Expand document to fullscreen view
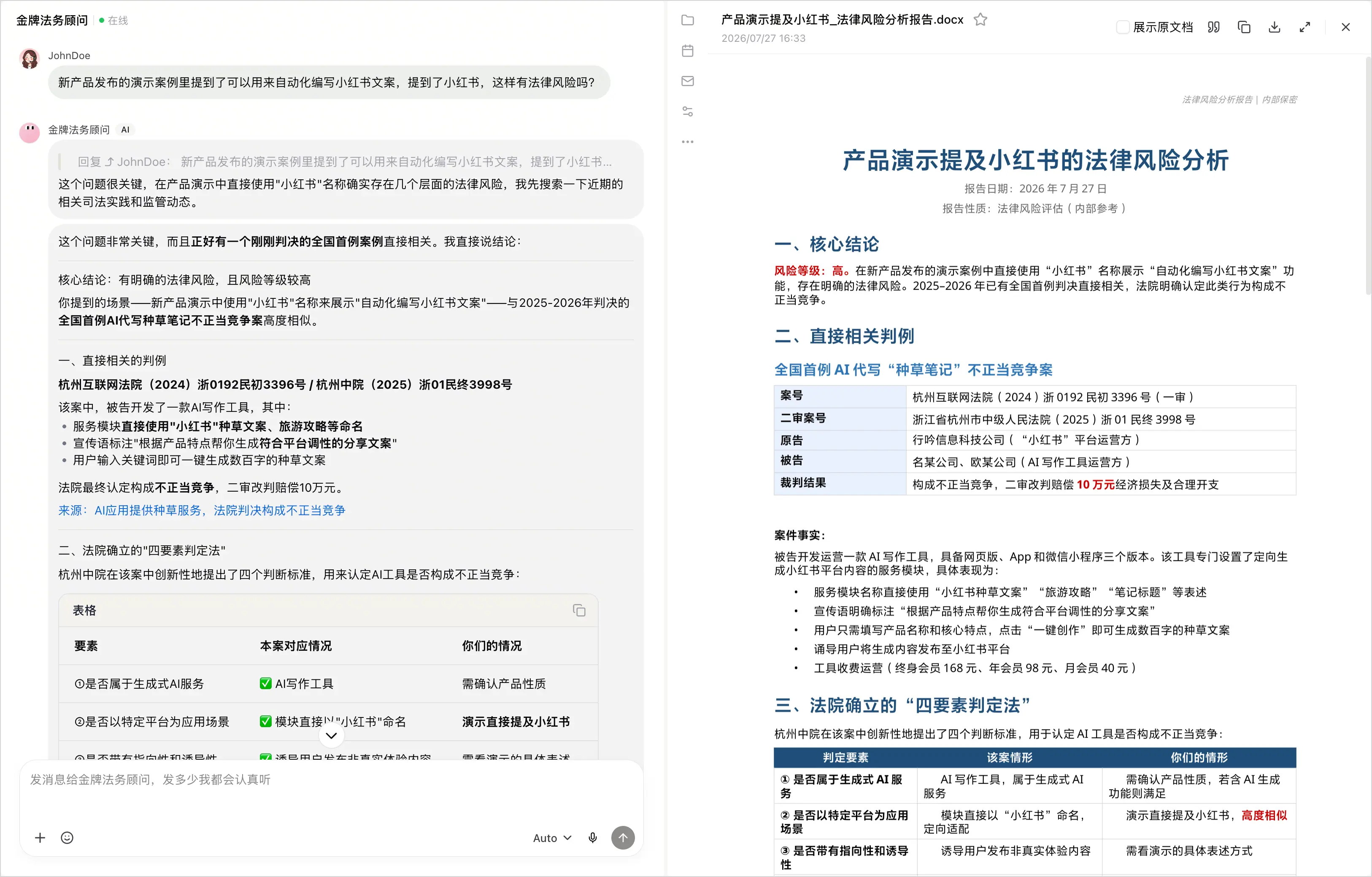The width and height of the screenshot is (1372, 877). coord(1305,27)
